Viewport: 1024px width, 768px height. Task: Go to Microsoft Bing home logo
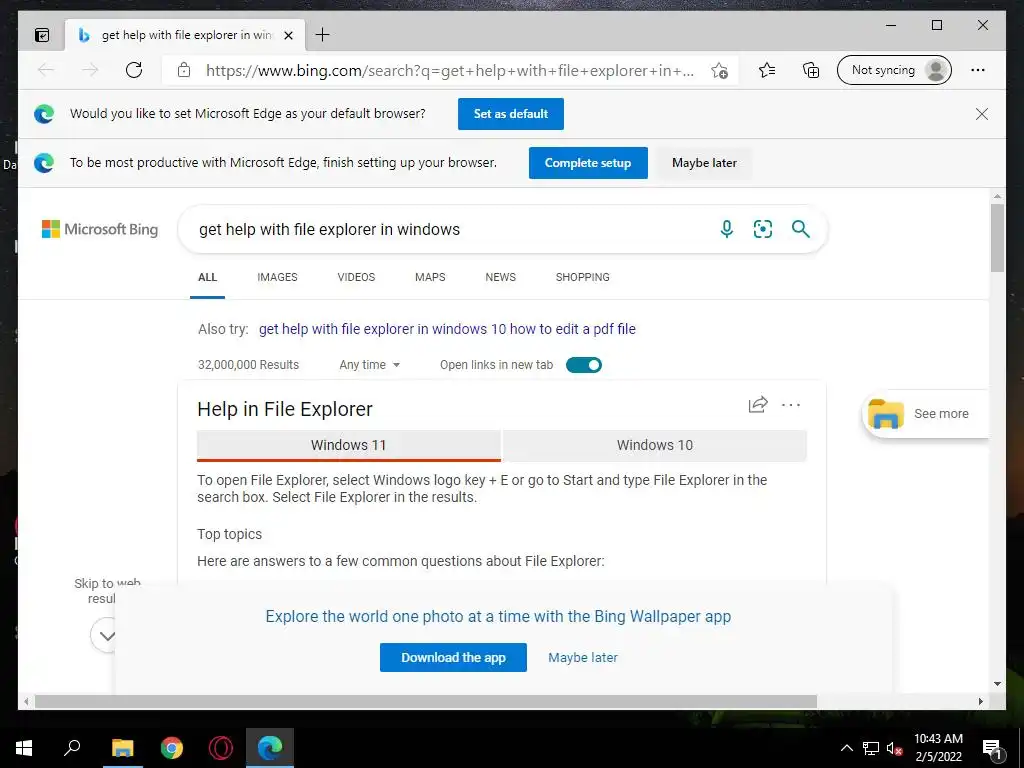pos(100,229)
